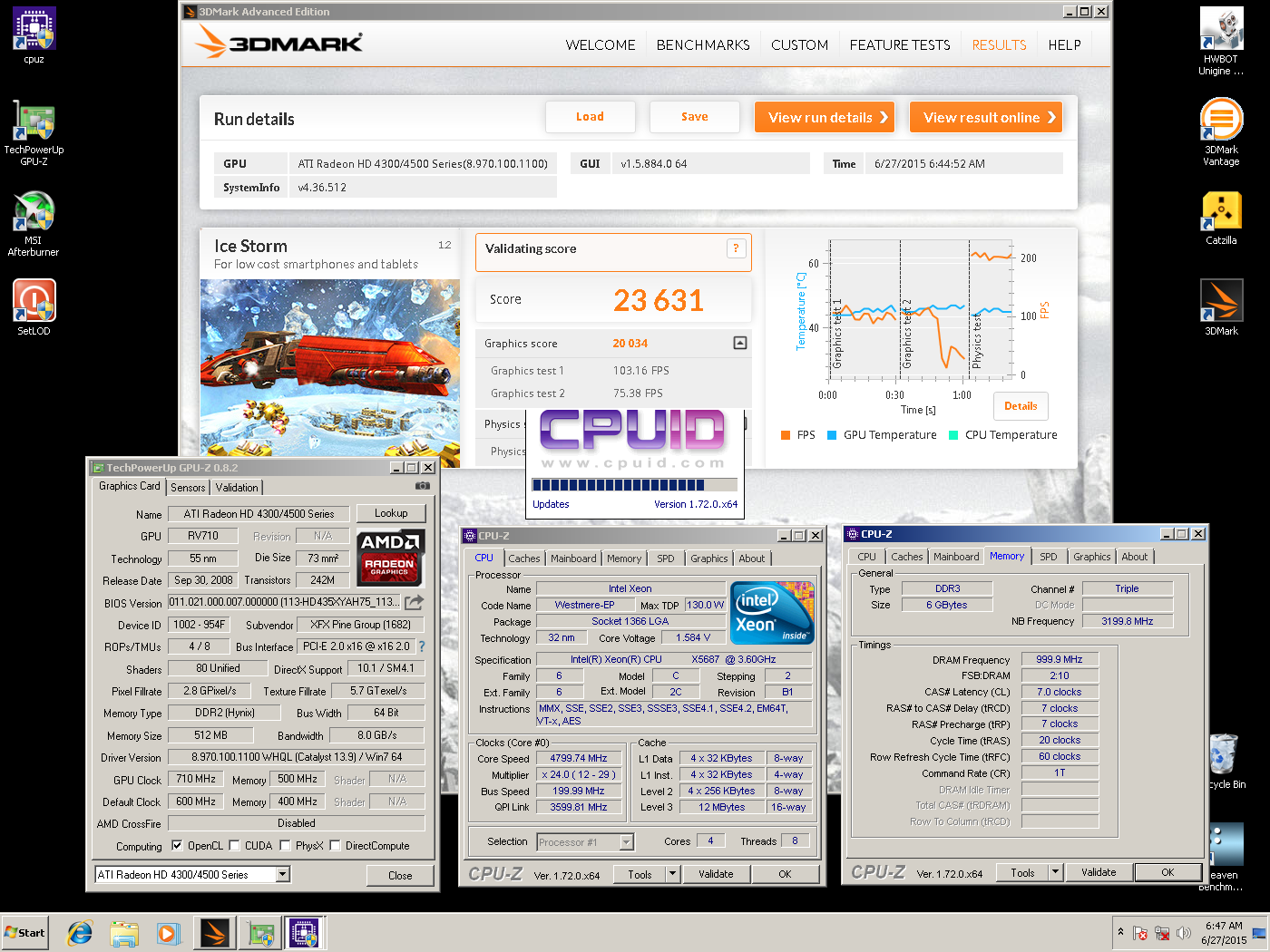1270x952 pixels.
Task: Open Processor #1 selection dropdown in CPU-Z
Action: [x=626, y=842]
